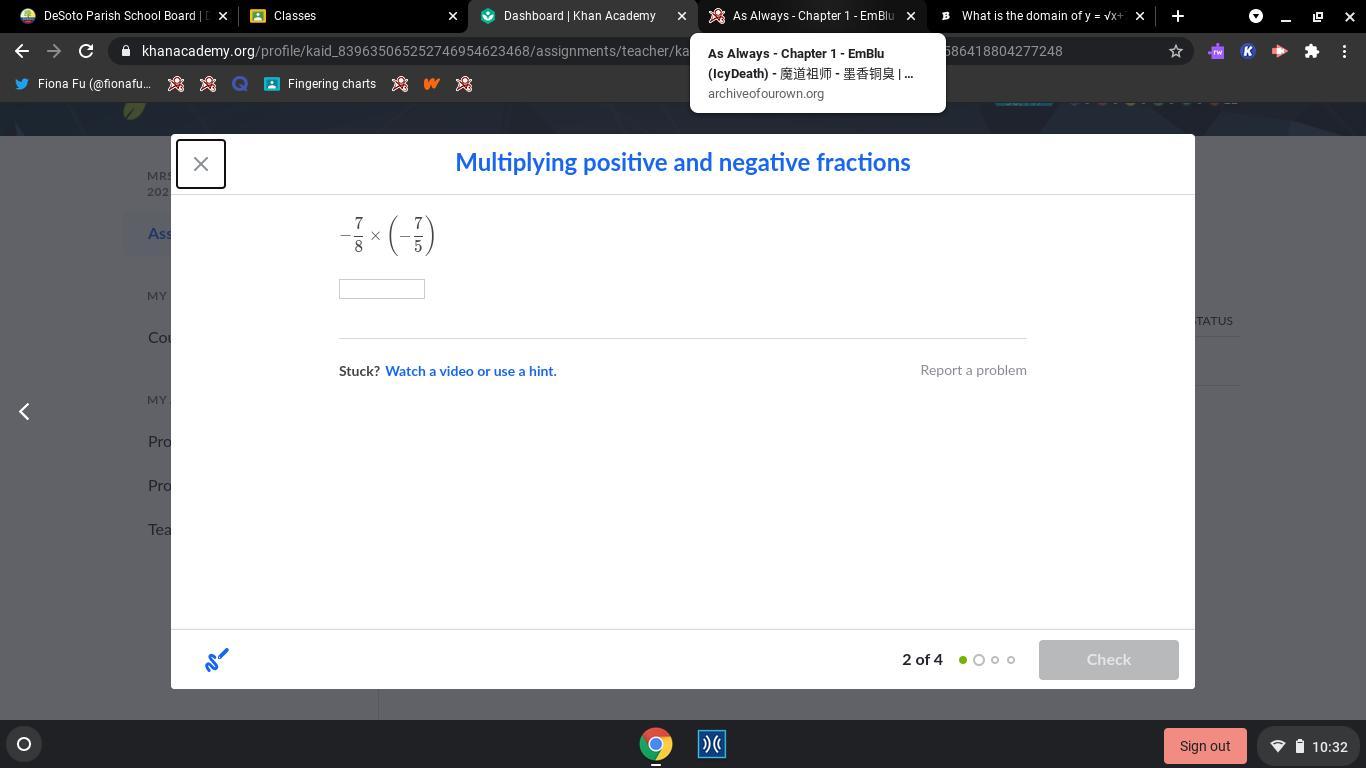
Task: Close the Multiplying fractions exercise dialog
Action: [201, 164]
